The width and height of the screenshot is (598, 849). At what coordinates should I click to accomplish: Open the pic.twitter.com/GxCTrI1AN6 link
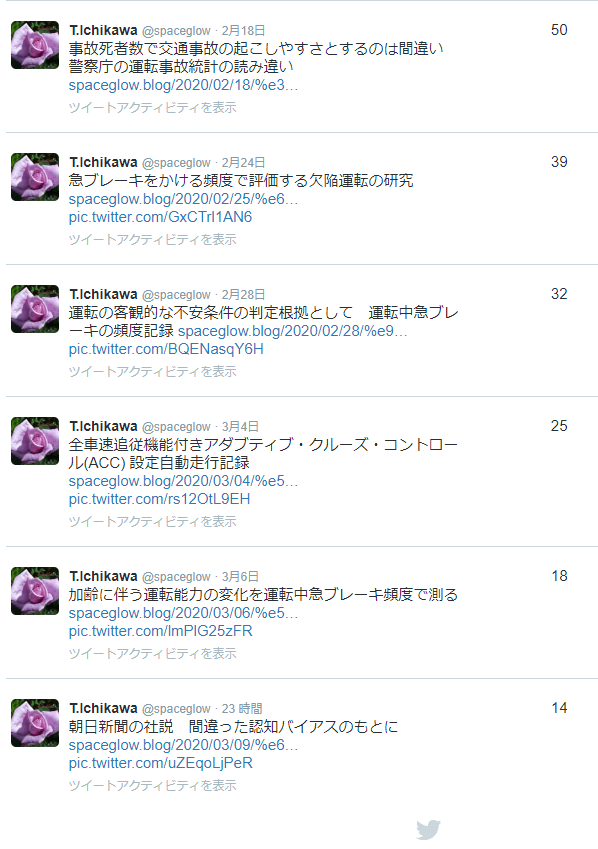point(160,217)
